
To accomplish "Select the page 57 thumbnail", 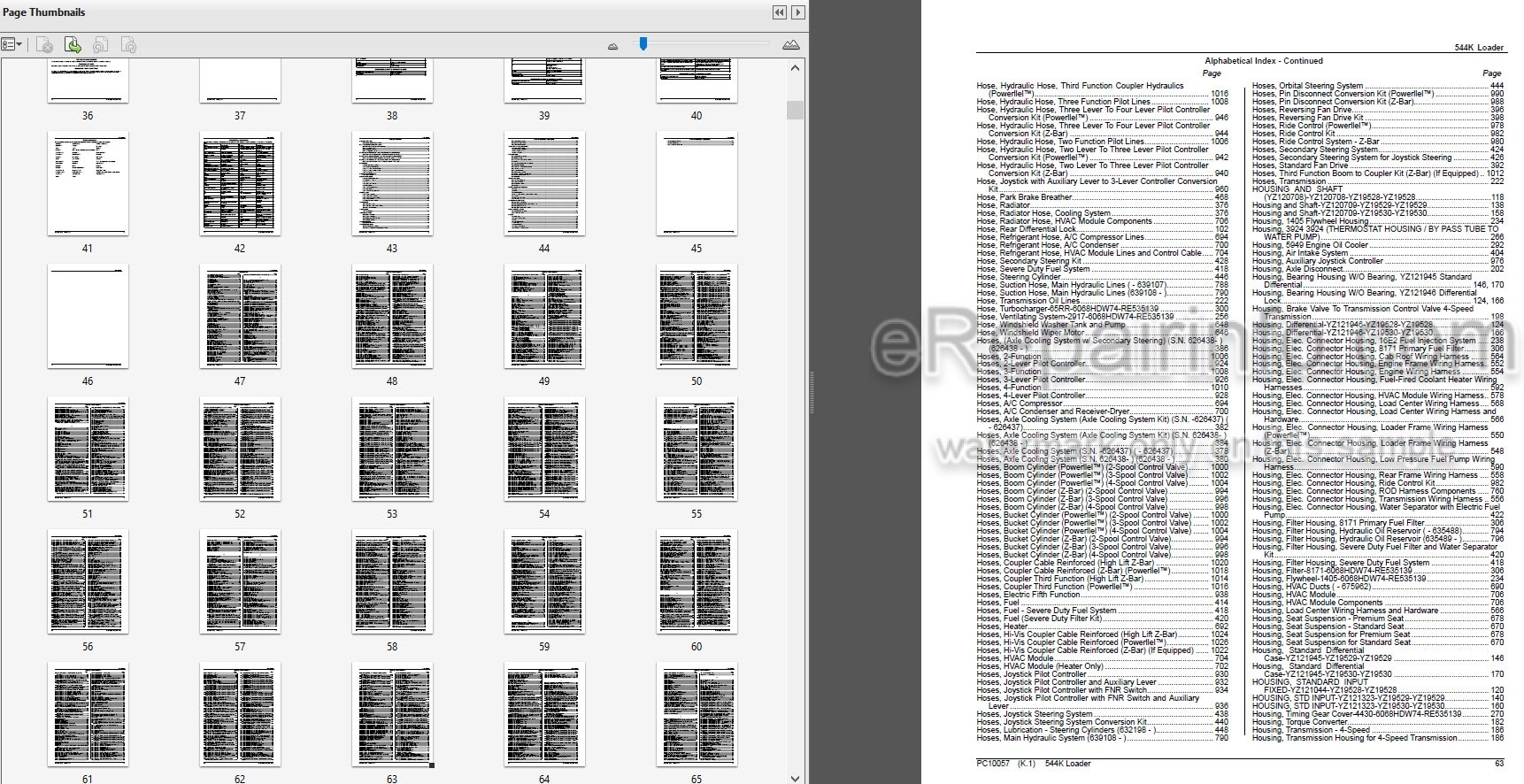I will (x=240, y=582).
